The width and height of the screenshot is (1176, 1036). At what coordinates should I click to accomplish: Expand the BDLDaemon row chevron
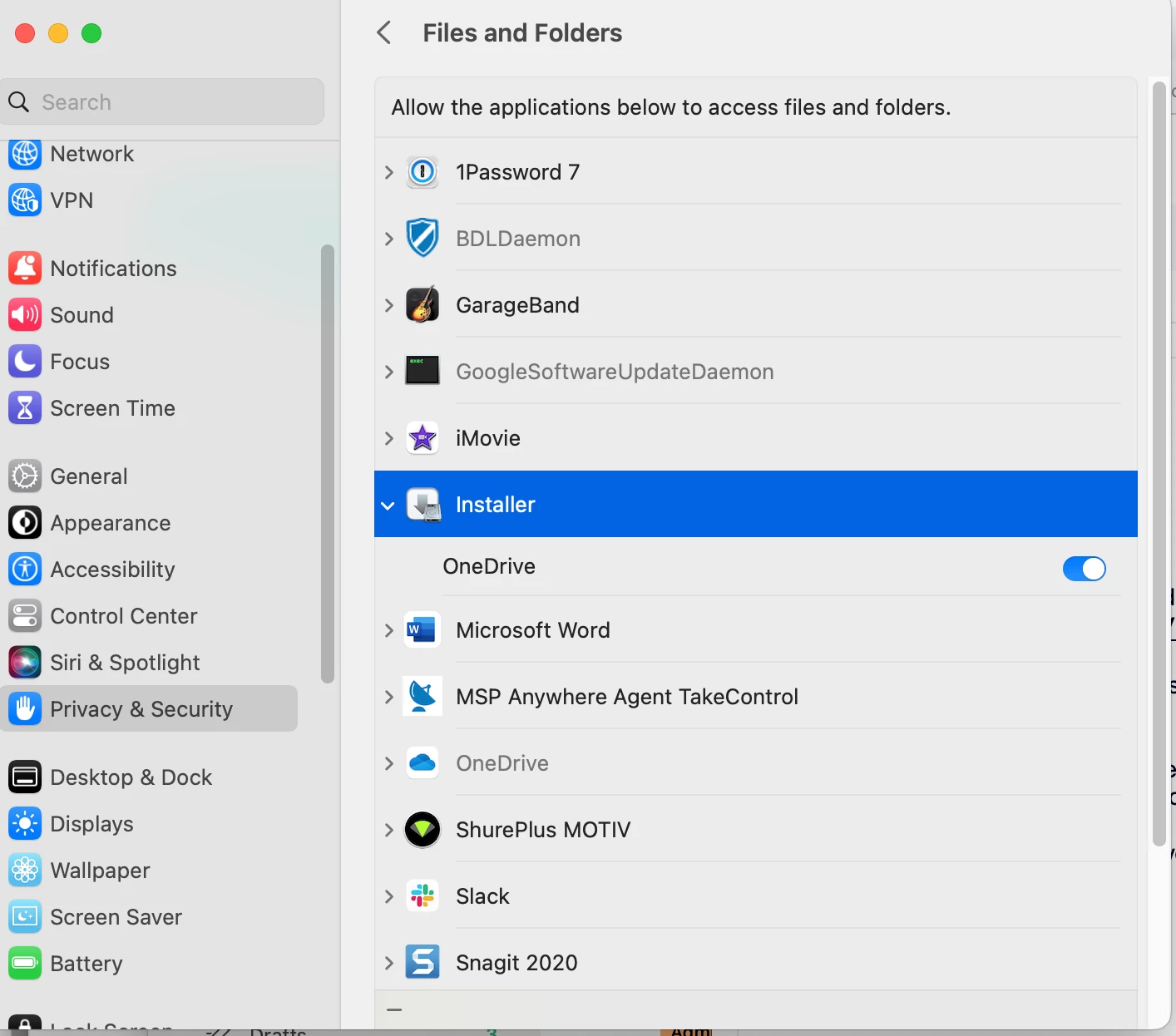pyautogui.click(x=388, y=239)
